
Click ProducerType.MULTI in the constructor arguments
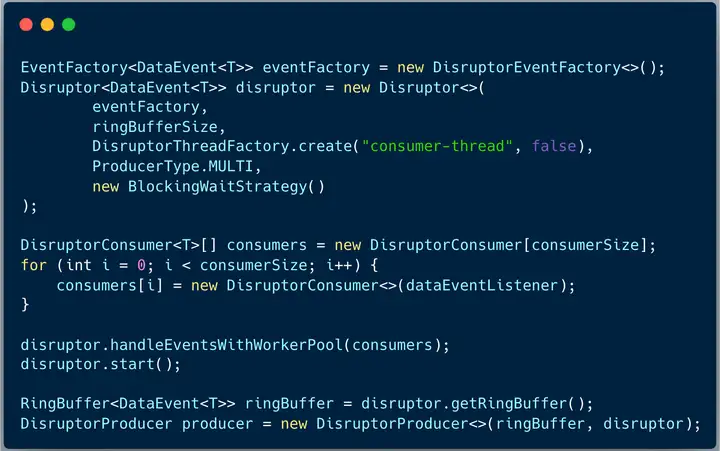(173, 166)
